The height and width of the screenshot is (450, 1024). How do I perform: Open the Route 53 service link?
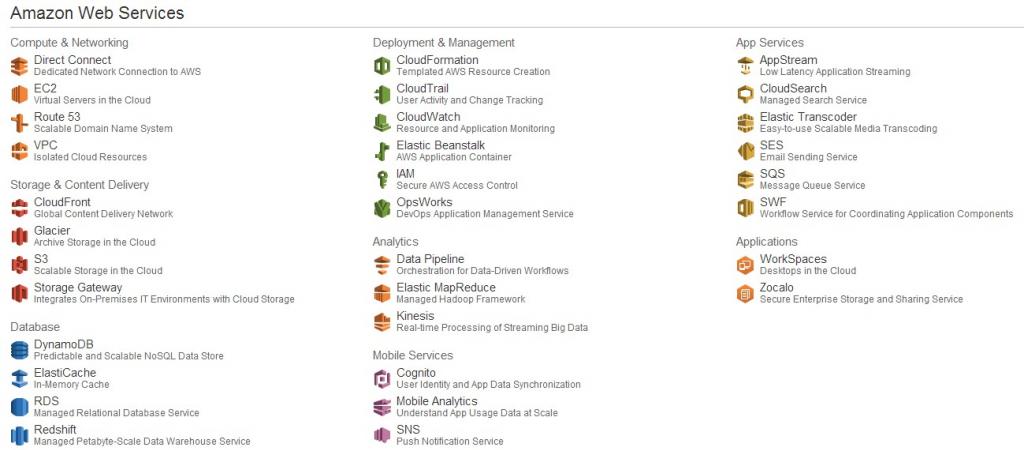coord(57,117)
